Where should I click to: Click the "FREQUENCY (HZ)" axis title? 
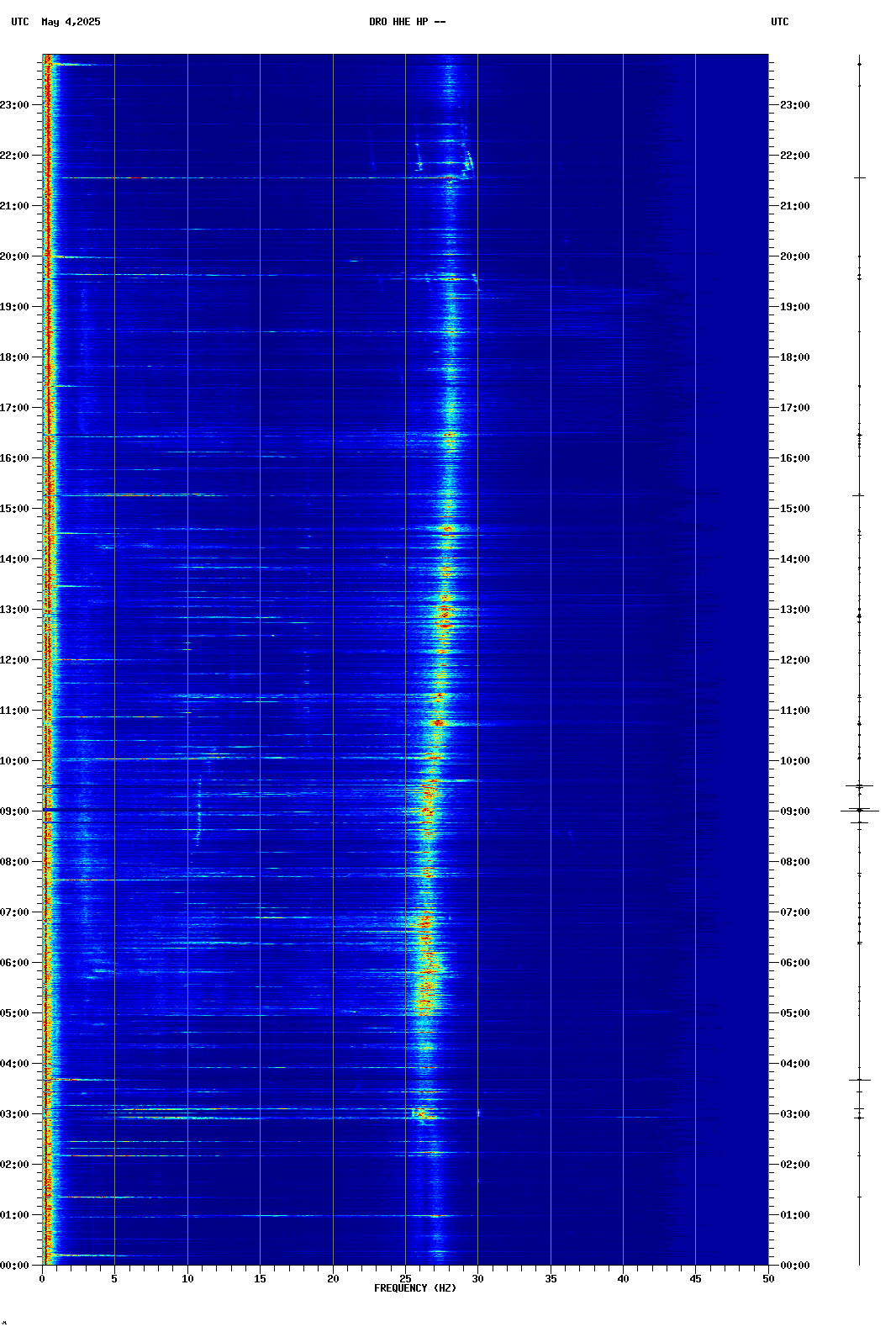click(x=415, y=1288)
